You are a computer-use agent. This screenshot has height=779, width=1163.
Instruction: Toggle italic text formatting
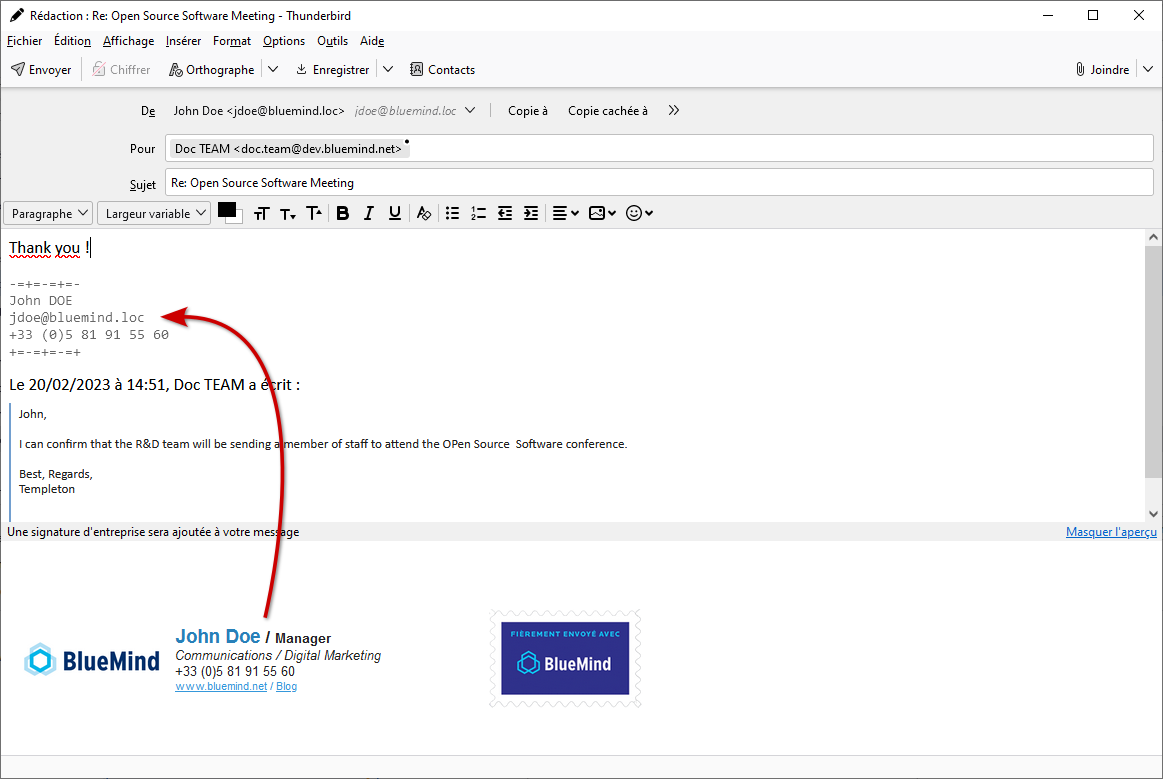point(368,213)
